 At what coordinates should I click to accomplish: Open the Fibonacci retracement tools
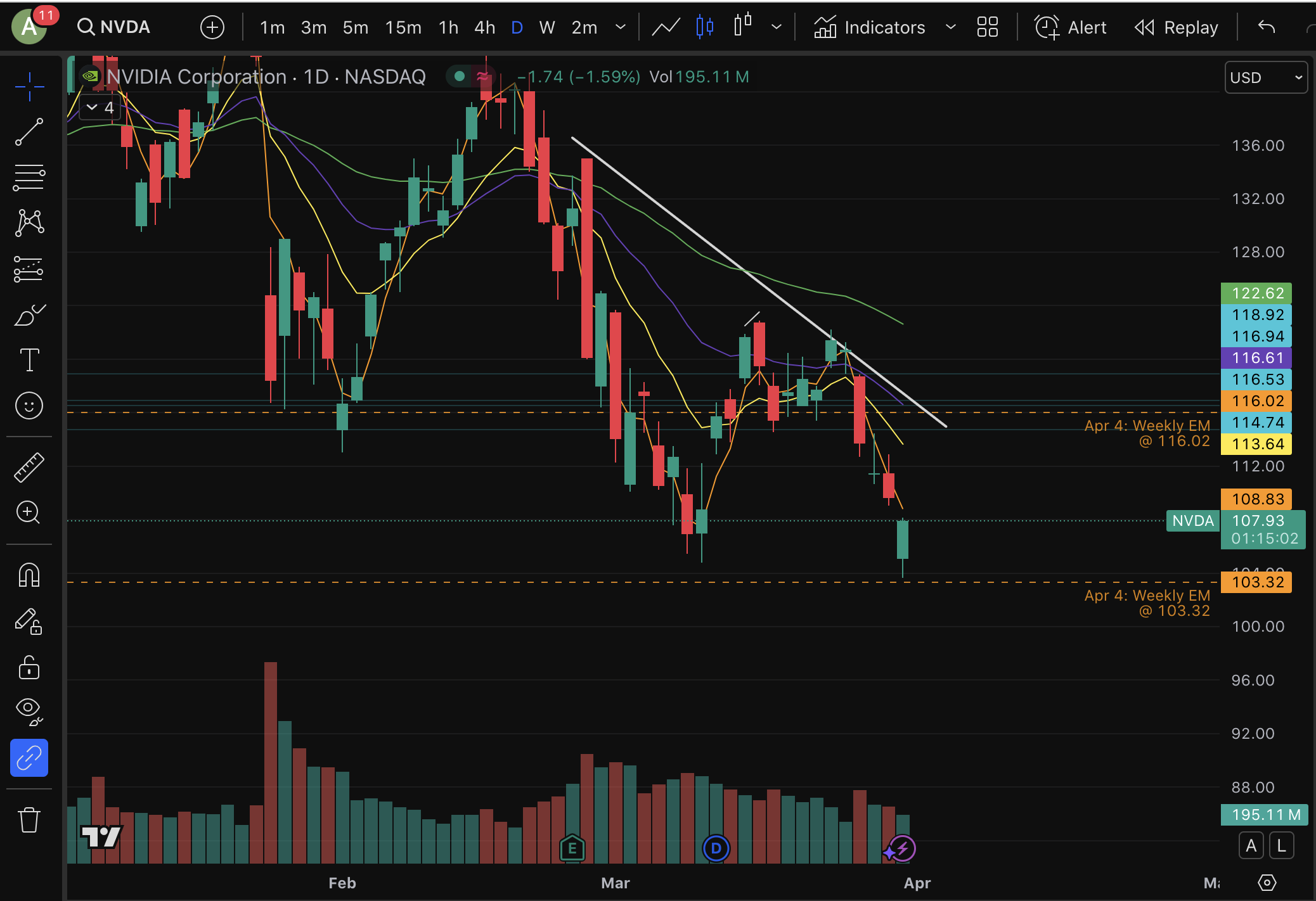[29, 177]
